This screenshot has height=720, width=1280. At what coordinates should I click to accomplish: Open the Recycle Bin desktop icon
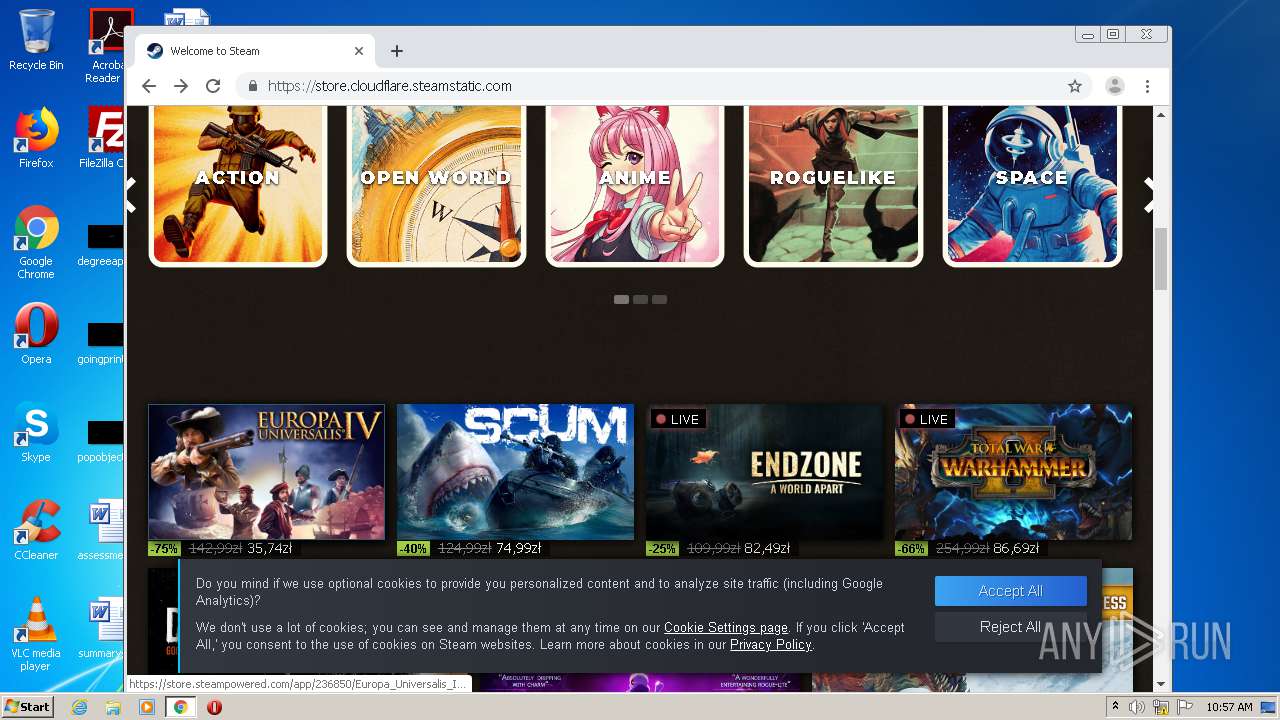36,40
